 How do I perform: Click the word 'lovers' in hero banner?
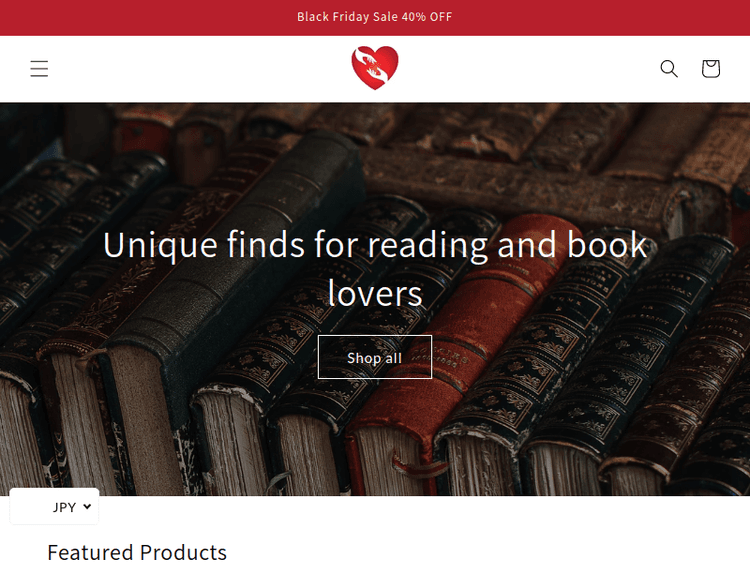point(375,293)
